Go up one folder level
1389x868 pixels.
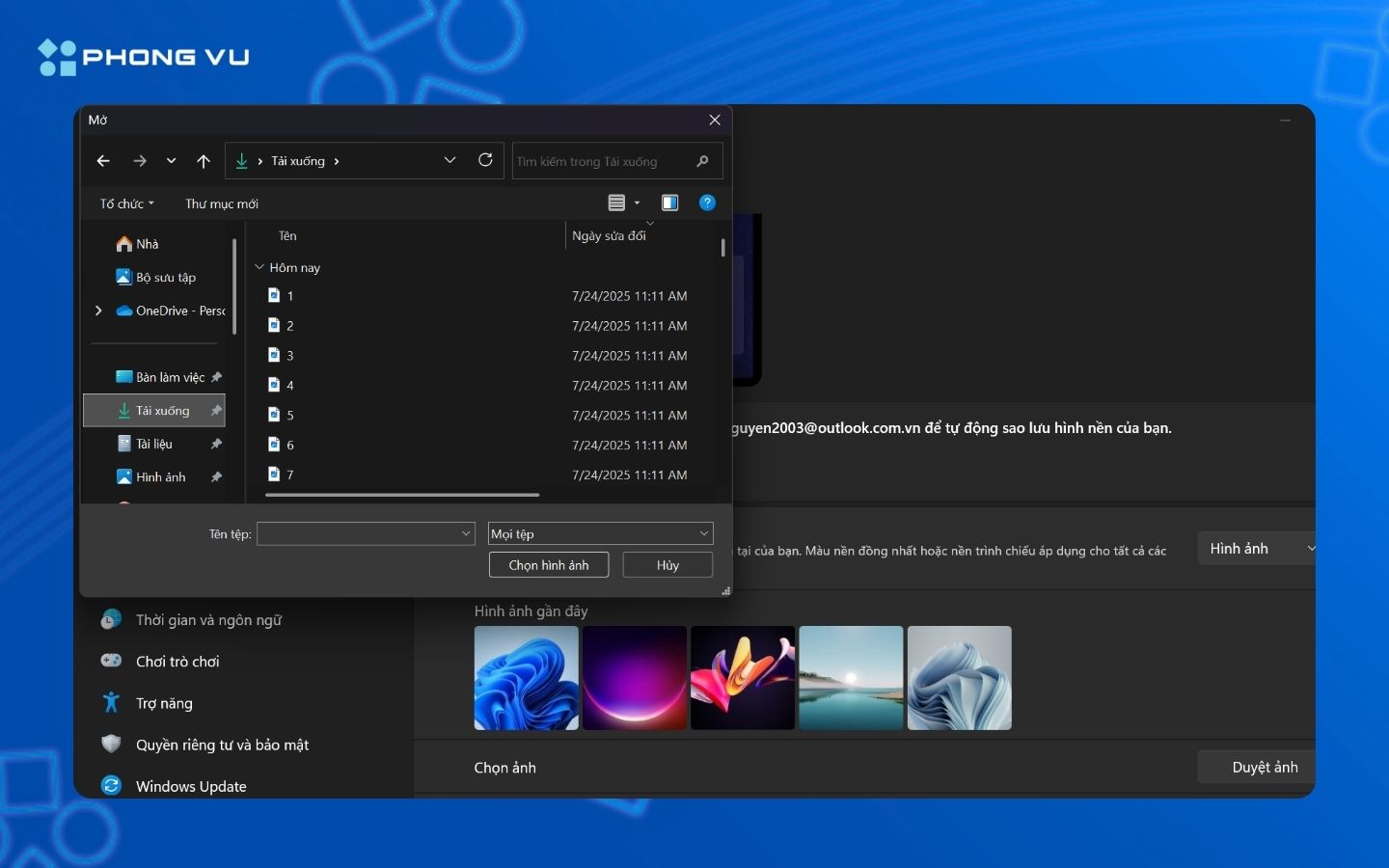click(x=204, y=161)
